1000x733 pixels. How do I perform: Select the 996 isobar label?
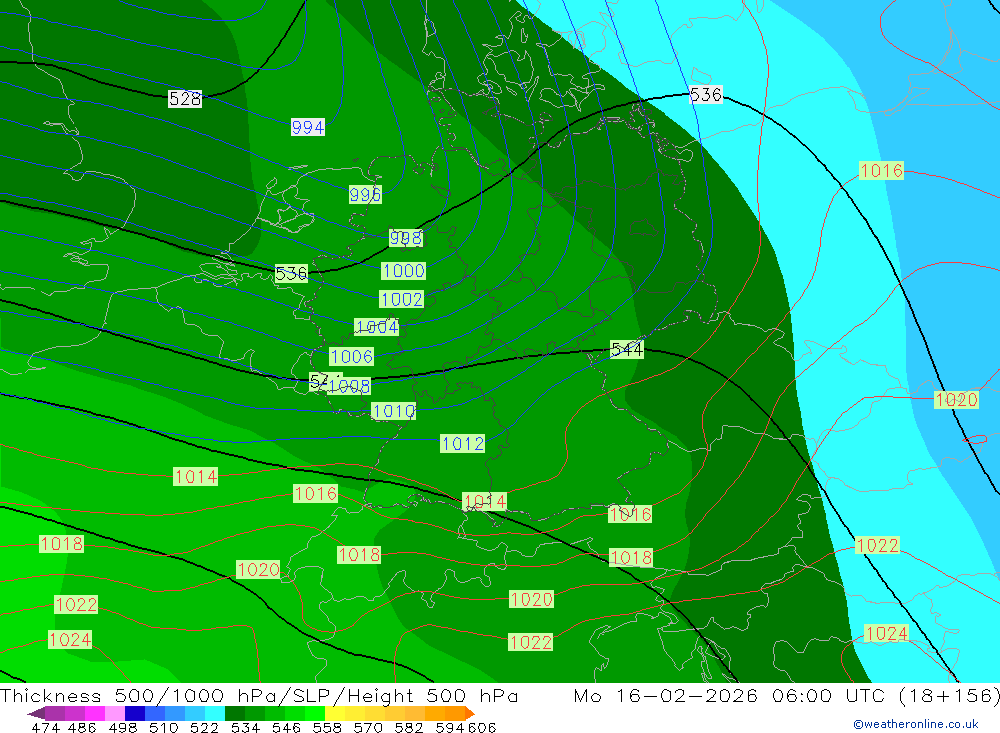(365, 195)
